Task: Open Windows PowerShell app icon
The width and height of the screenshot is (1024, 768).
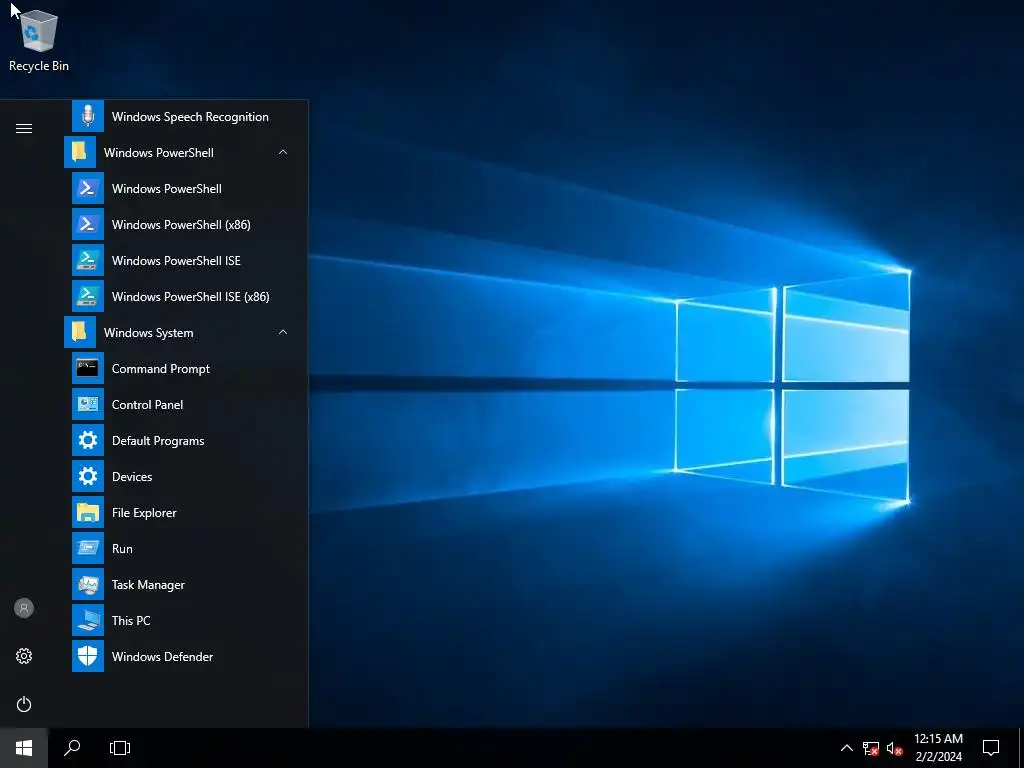Action: 88,188
